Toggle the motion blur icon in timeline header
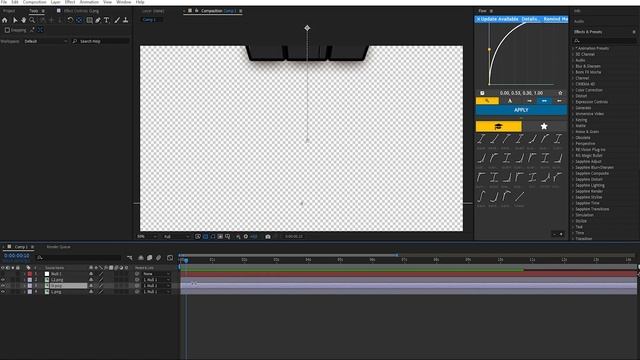Viewport: 640px width, 360px height. (x=158, y=258)
